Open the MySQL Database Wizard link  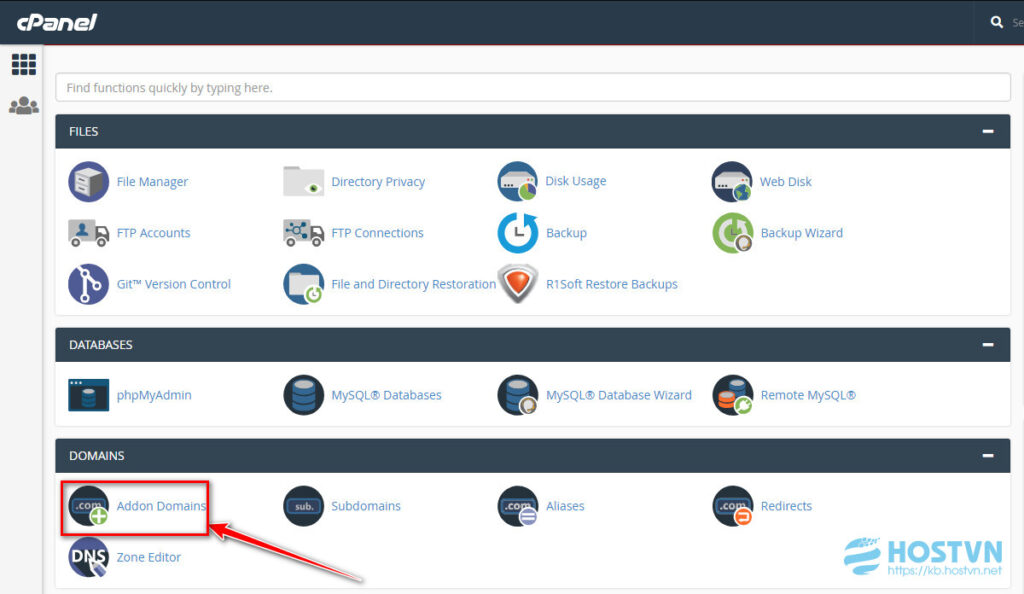click(618, 395)
